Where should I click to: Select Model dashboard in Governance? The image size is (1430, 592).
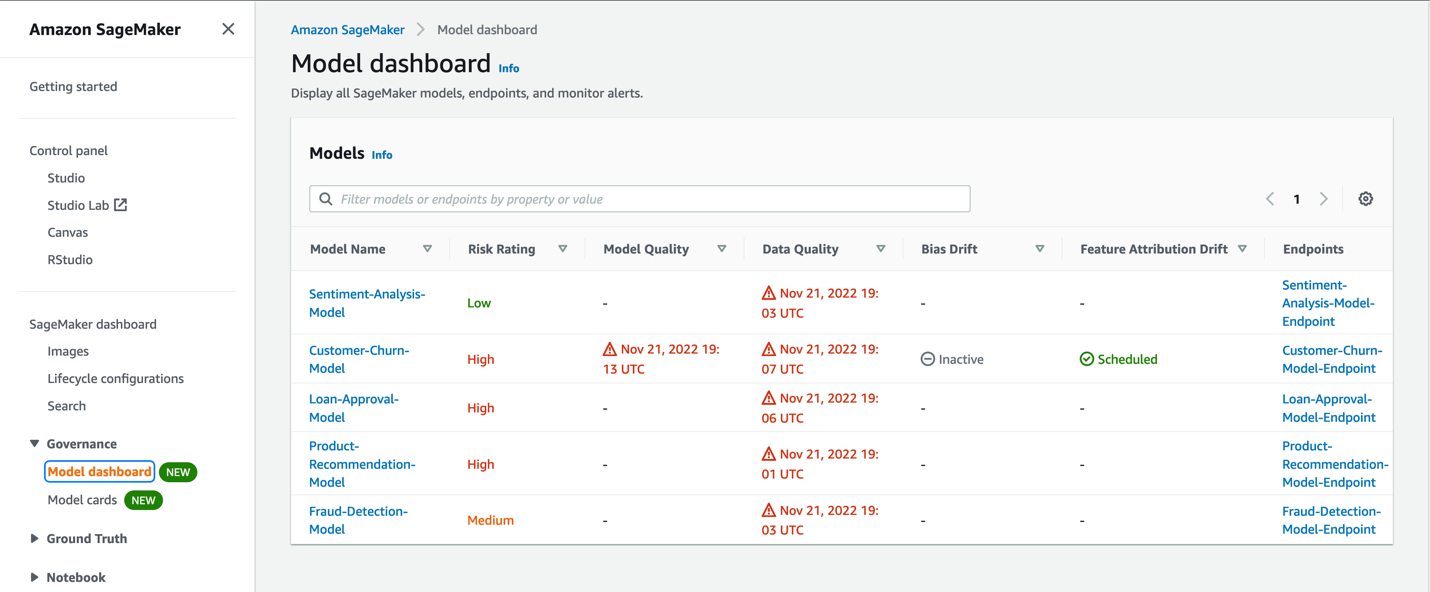point(99,472)
